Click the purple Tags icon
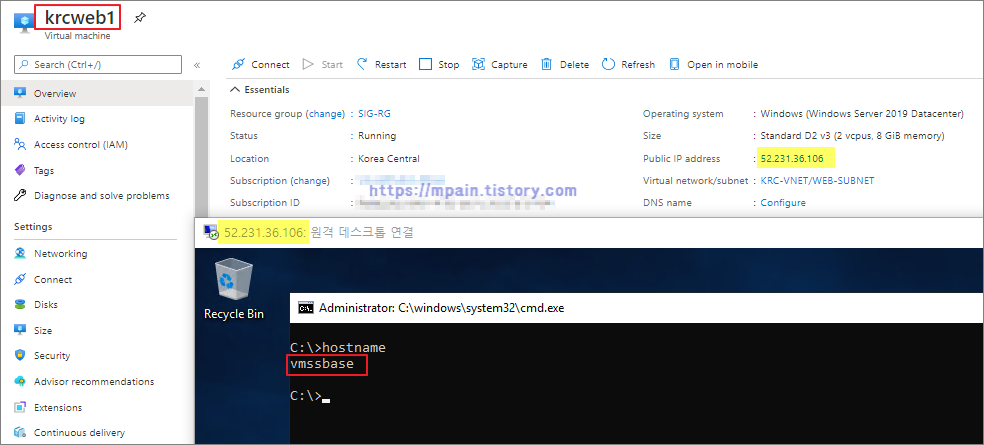This screenshot has width=984, height=445. point(20,170)
